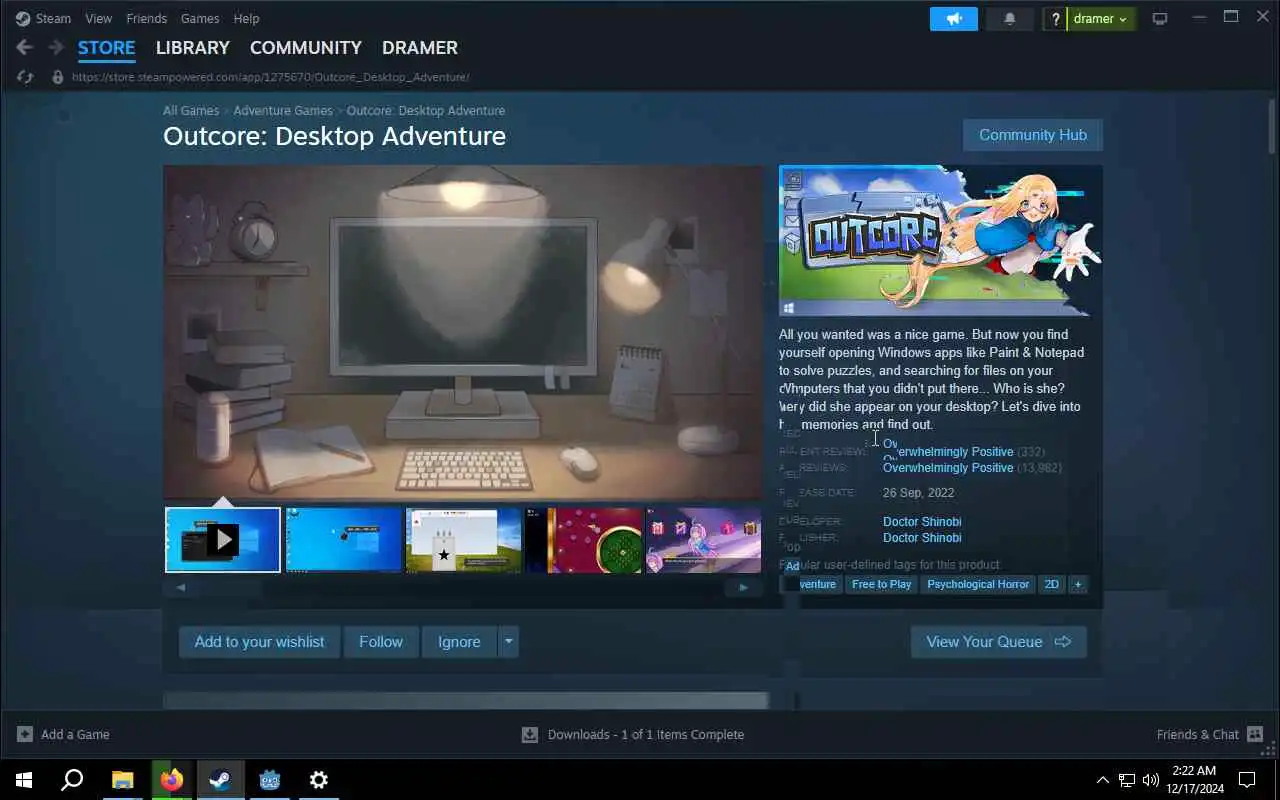The image size is (1280, 800).
Task: Open the announcements megaphone button
Action: click(x=954, y=19)
